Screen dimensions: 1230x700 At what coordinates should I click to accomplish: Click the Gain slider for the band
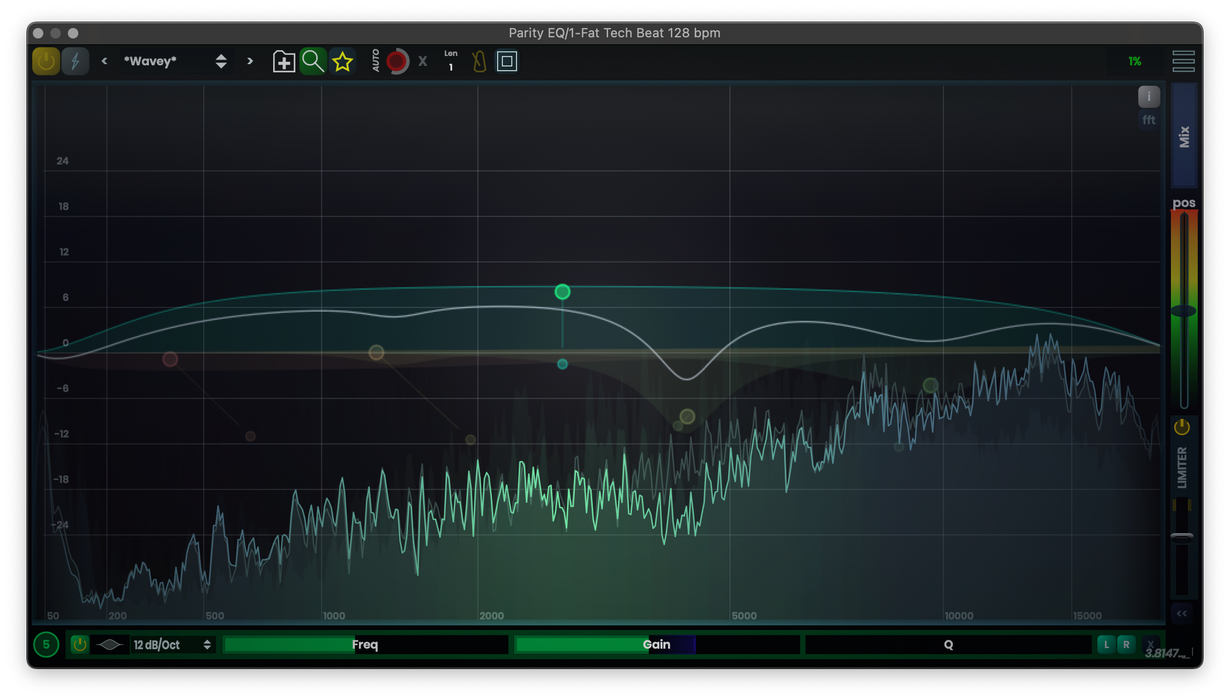click(656, 645)
